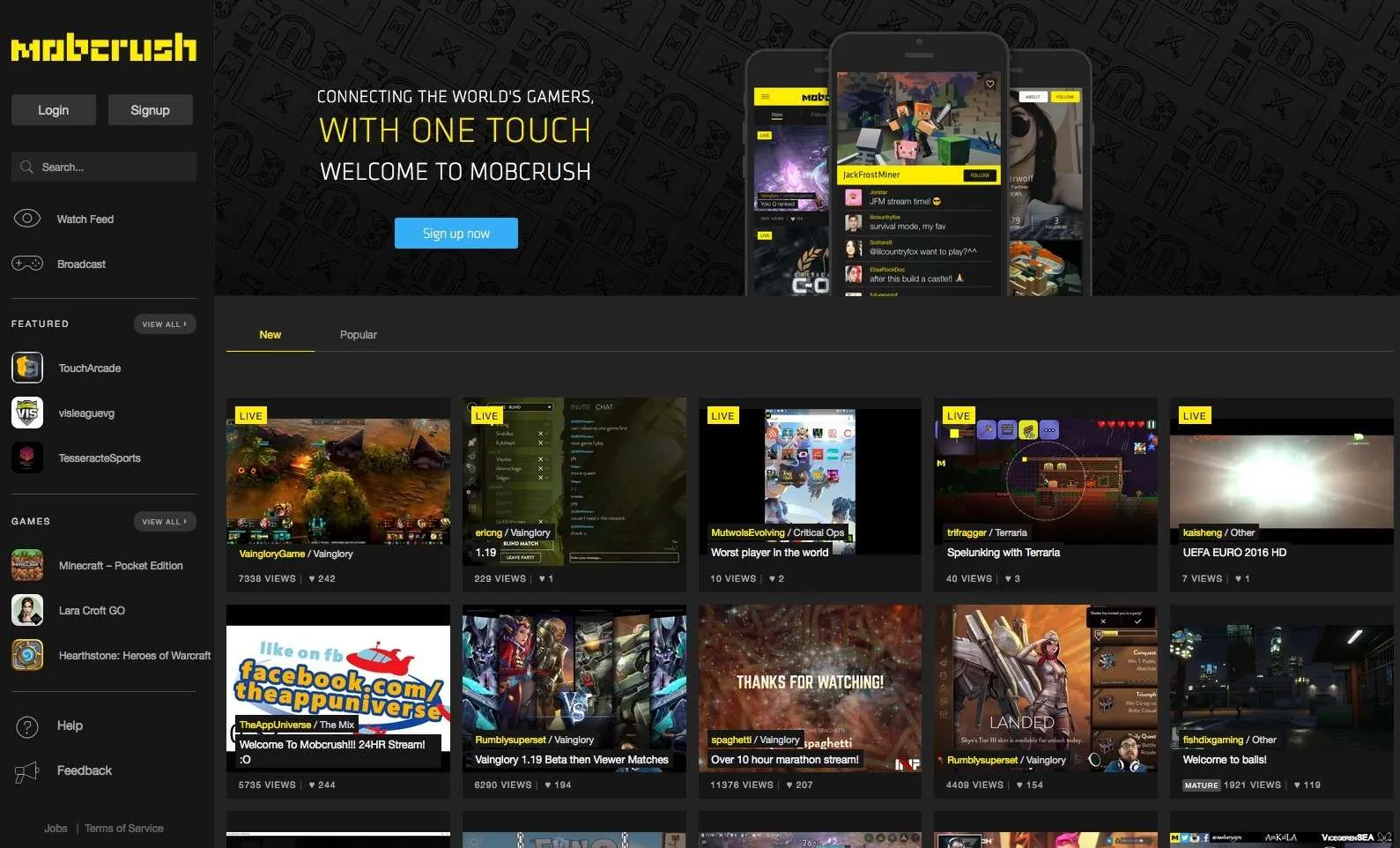Screen dimensions: 1400x848
Task: Open TesseracteSports channel avatar
Action: (27, 457)
